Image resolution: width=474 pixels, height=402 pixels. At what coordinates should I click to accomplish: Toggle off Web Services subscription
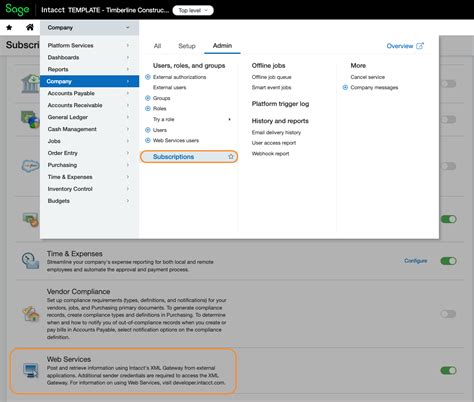click(448, 370)
